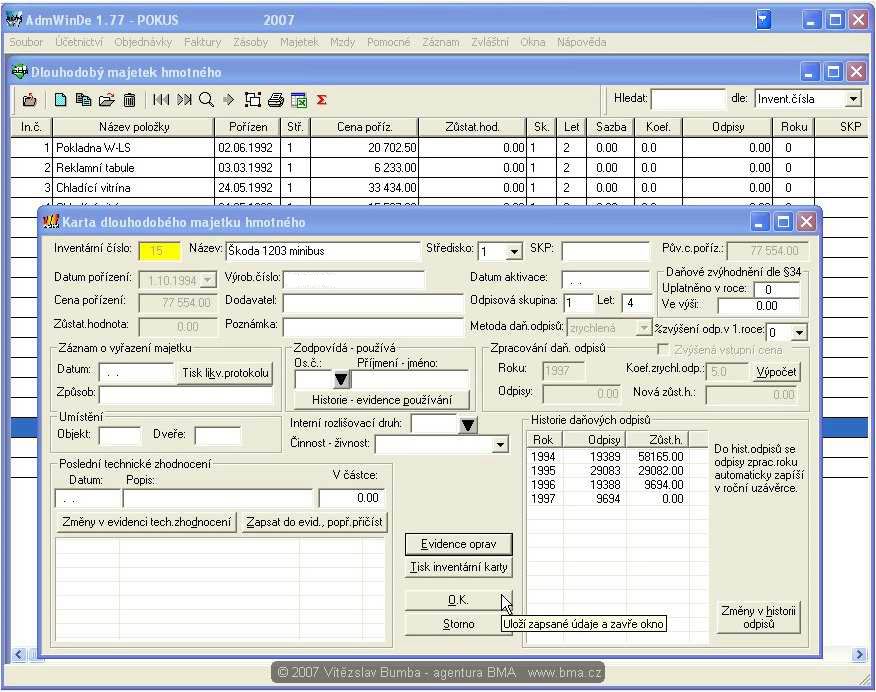Screen dimensions: 876x692
Task: Open the Interní rozlišovací druh arrow lookup
Action: pyautogui.click(x=468, y=425)
